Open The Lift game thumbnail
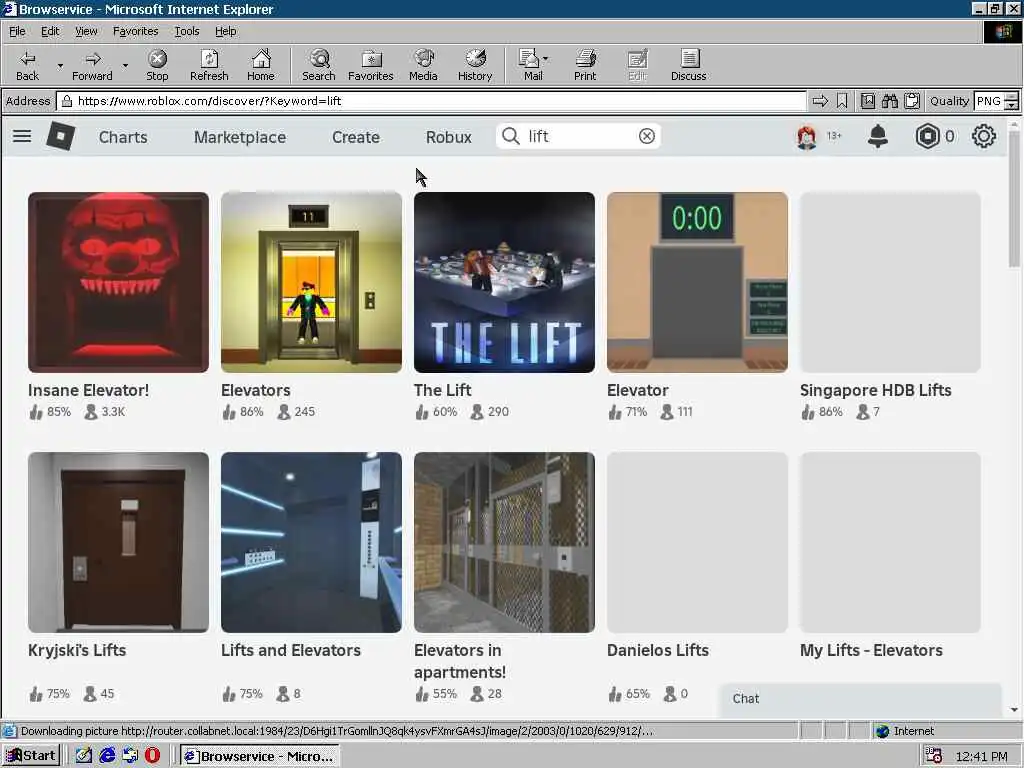This screenshot has height=768, width=1024. (504, 282)
